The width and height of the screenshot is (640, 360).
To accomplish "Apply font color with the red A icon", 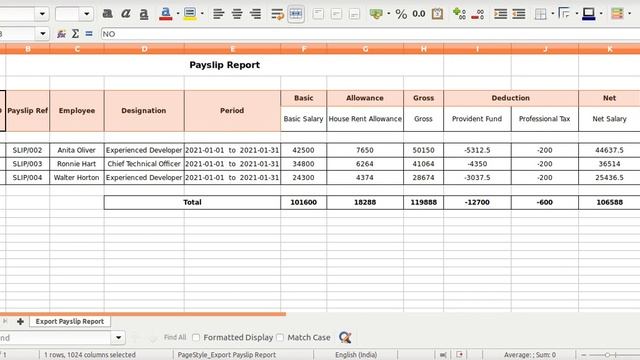I will pos(165,14).
